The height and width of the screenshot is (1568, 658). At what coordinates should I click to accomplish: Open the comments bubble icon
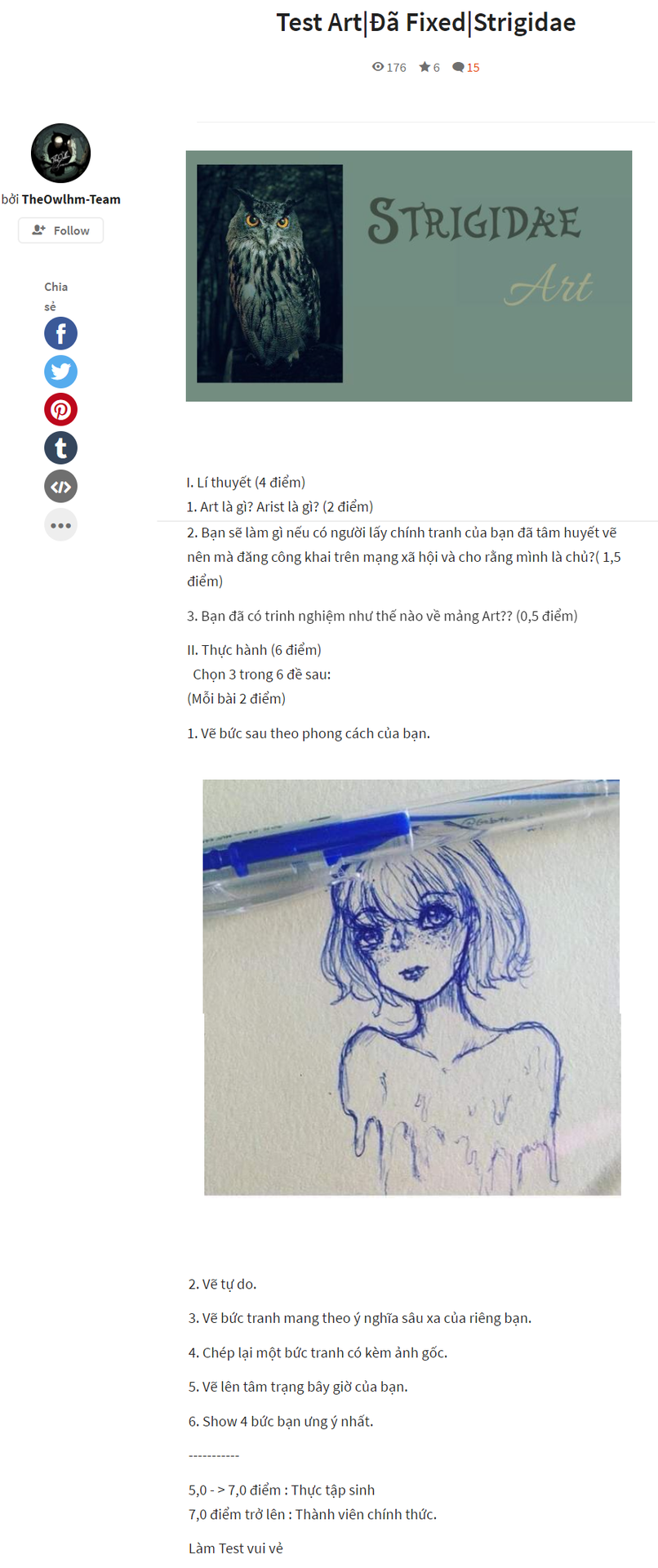click(458, 67)
